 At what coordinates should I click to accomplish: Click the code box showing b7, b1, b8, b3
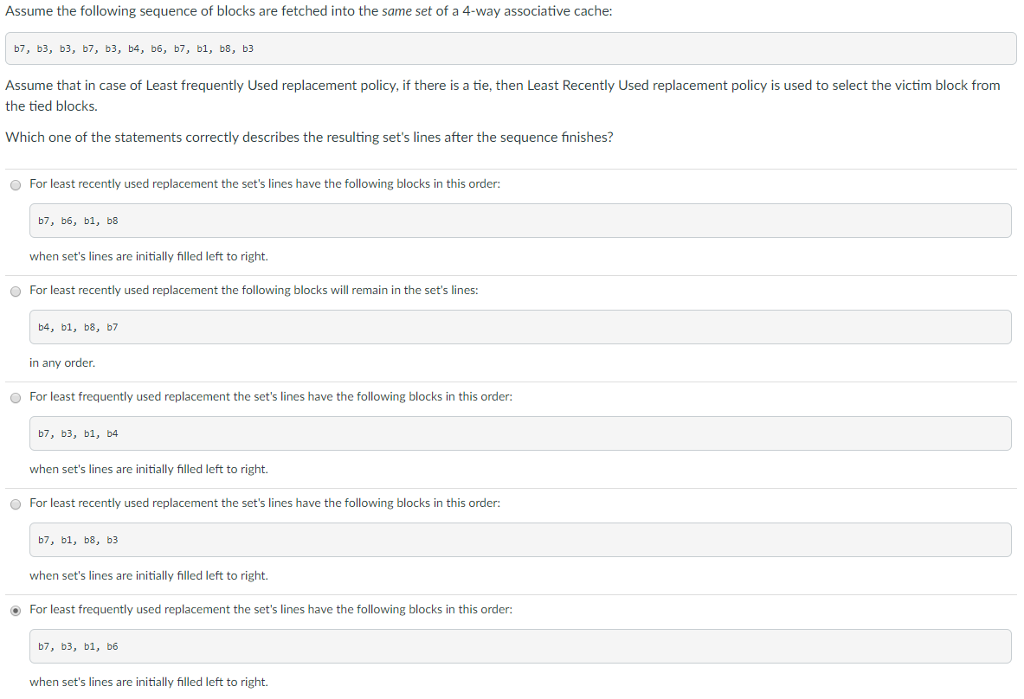pyautogui.click(x=520, y=540)
